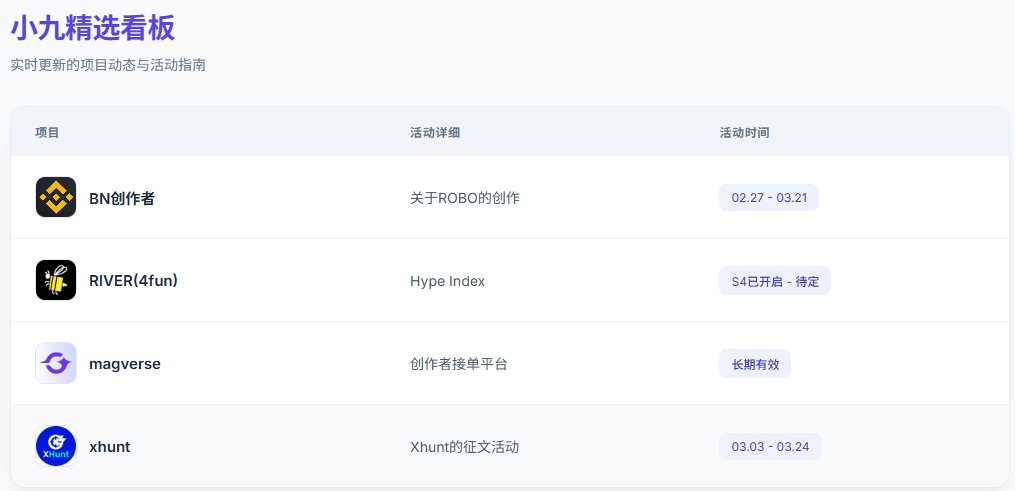The image size is (1015, 491).
Task: Click the Xhunt的征文活动 activity detail
Action: point(464,447)
